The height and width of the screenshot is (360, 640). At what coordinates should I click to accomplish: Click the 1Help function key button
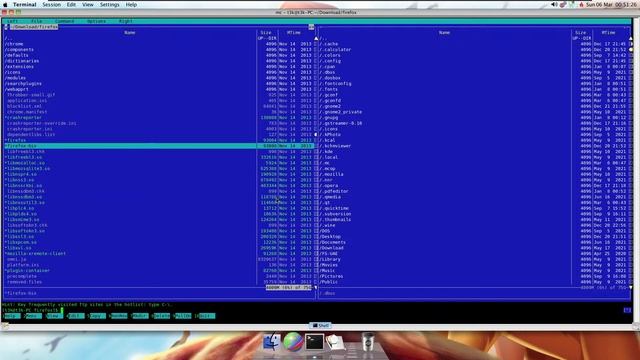[x=11, y=316]
